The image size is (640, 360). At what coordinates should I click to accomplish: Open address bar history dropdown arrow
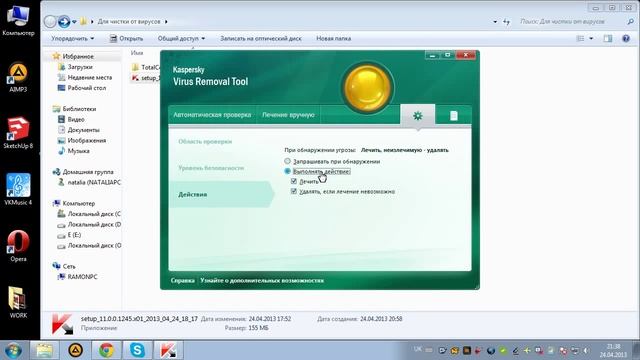[495, 22]
